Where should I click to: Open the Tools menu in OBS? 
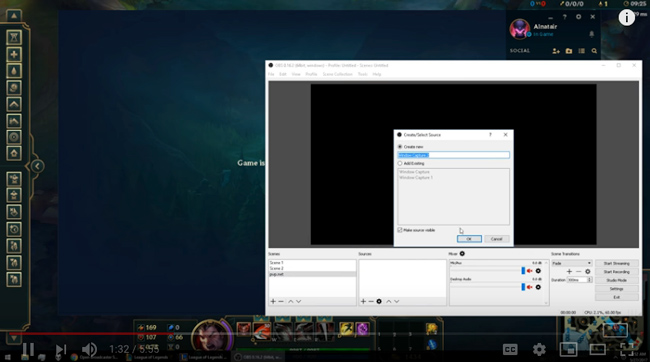click(363, 74)
